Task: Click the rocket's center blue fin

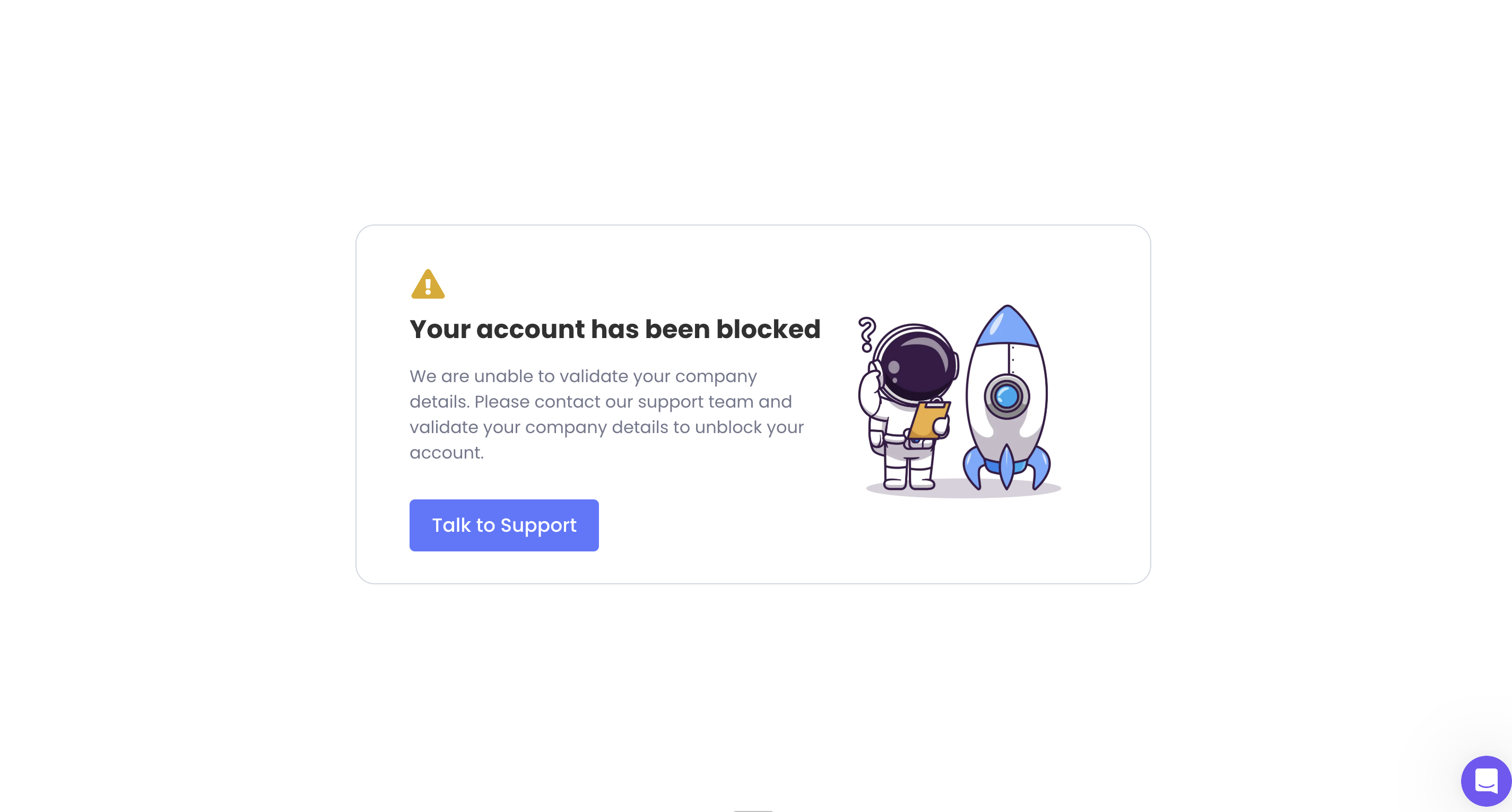Action: [1006, 468]
